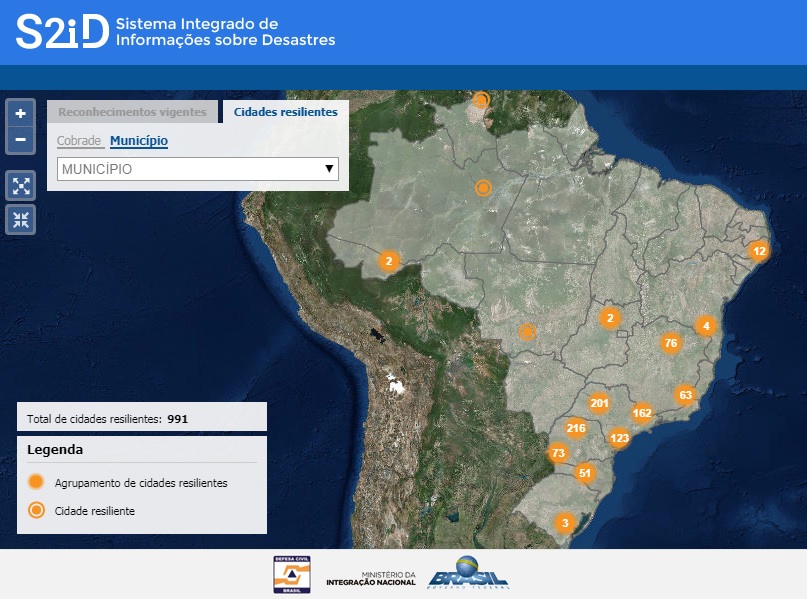The width and height of the screenshot is (807, 599).
Task: Click the S2iD logo in header
Action: 60,31
